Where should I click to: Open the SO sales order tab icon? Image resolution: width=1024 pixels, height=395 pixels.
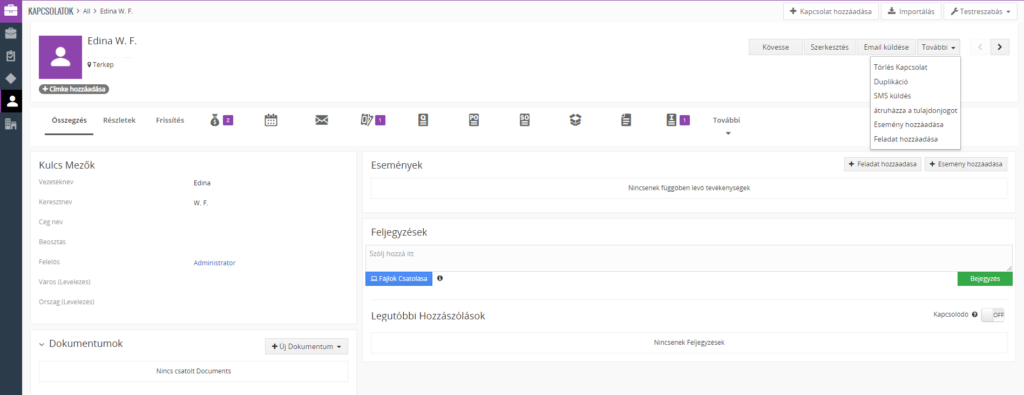(x=524, y=120)
